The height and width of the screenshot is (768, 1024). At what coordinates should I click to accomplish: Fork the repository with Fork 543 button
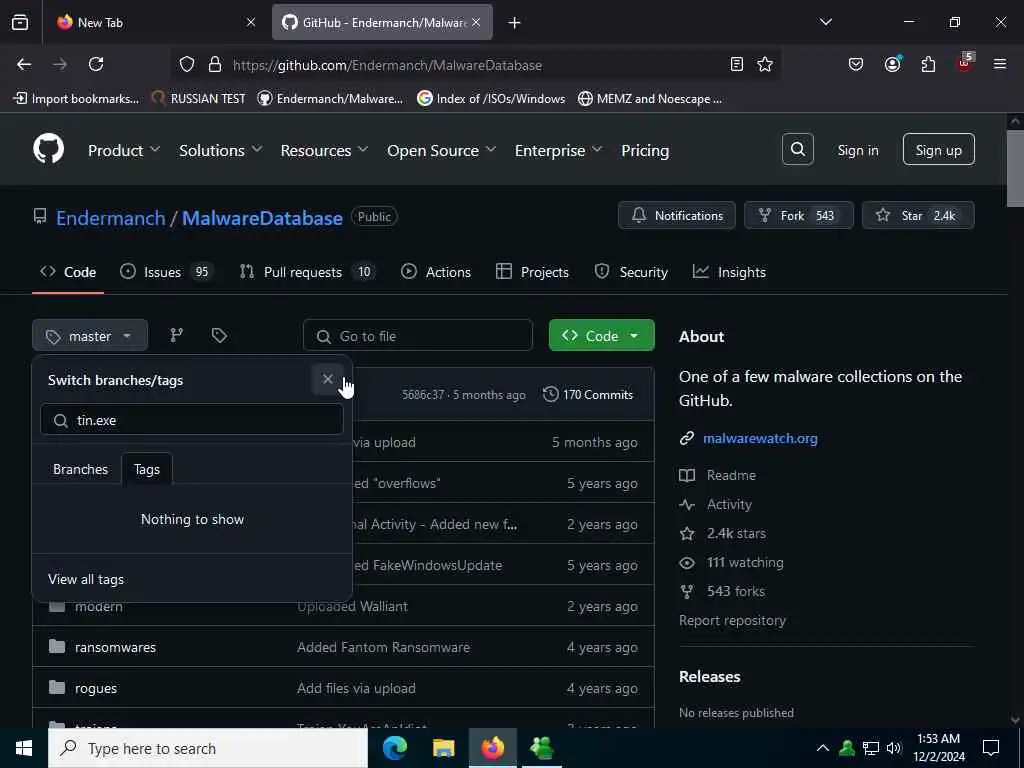798,216
